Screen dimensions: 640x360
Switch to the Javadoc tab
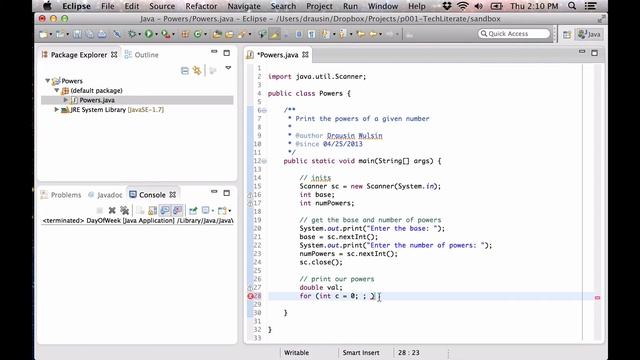tap(106, 195)
